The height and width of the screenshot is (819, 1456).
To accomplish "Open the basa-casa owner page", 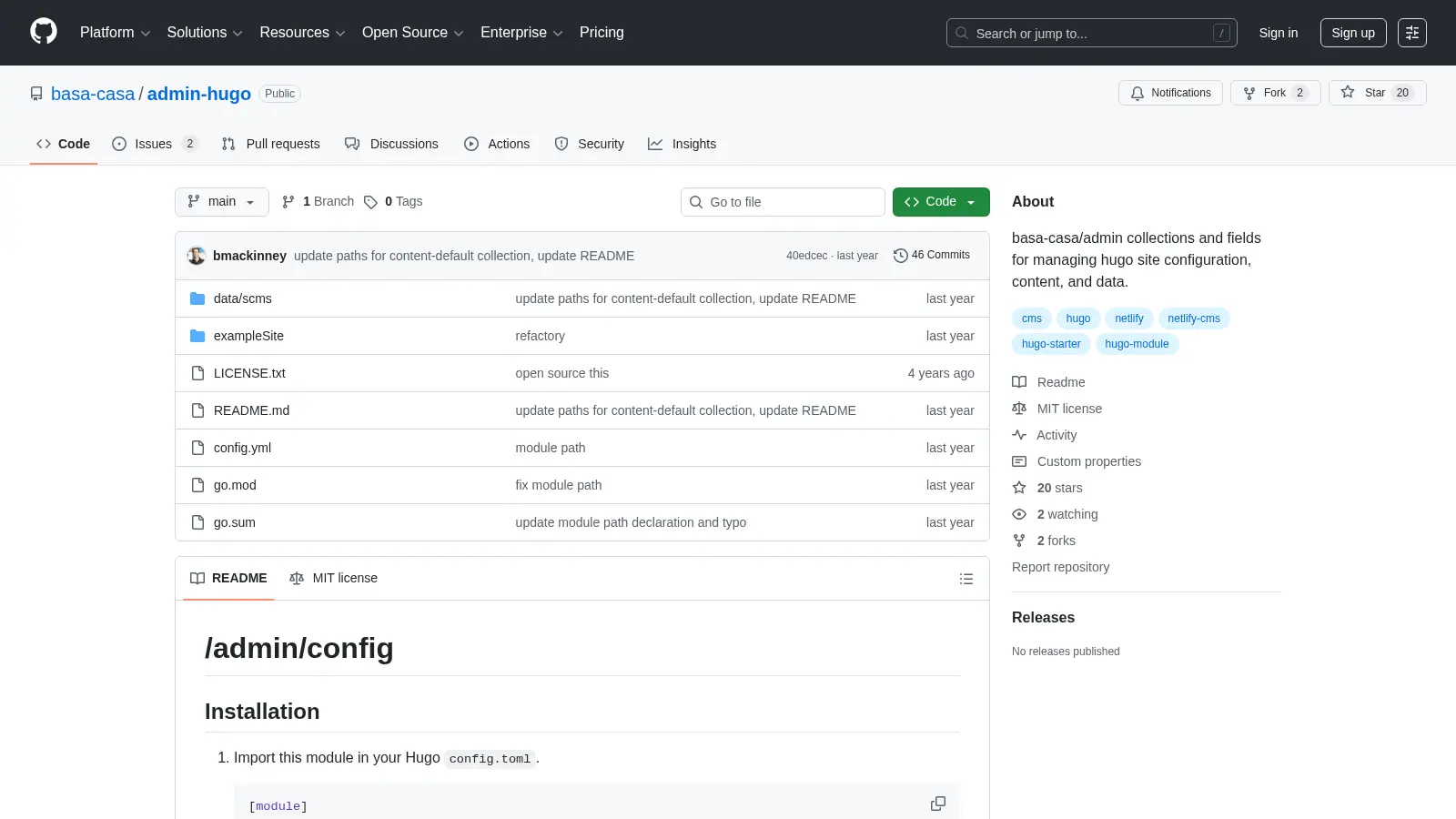I will click(x=93, y=94).
